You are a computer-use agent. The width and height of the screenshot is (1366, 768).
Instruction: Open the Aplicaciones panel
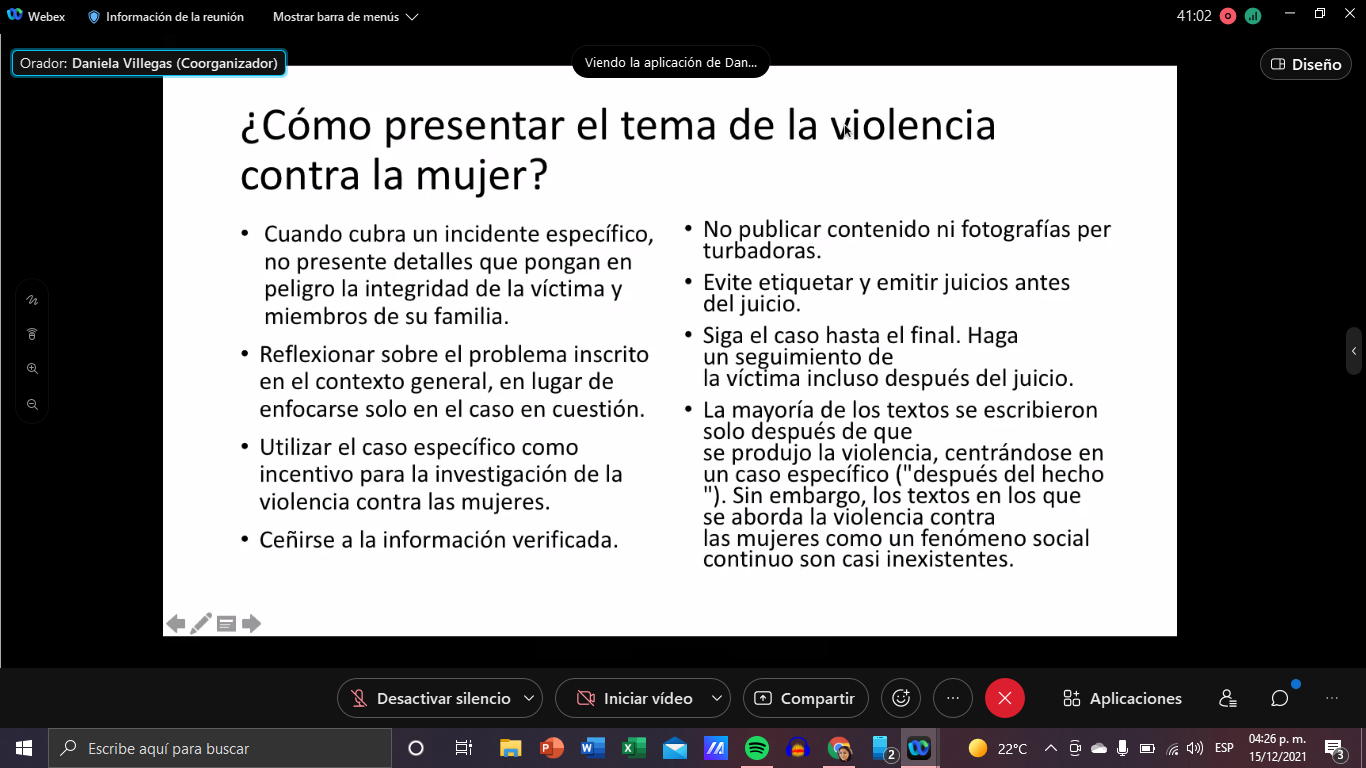coord(1122,699)
